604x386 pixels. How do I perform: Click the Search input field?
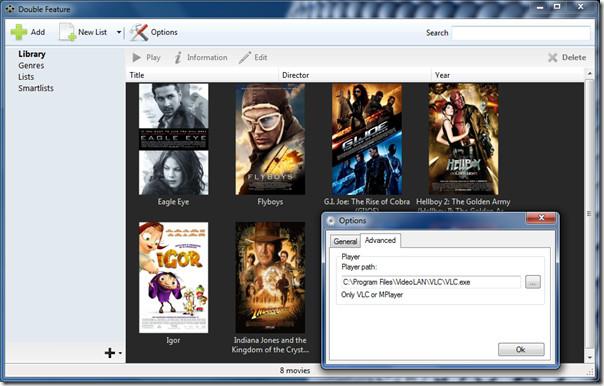coord(521,33)
